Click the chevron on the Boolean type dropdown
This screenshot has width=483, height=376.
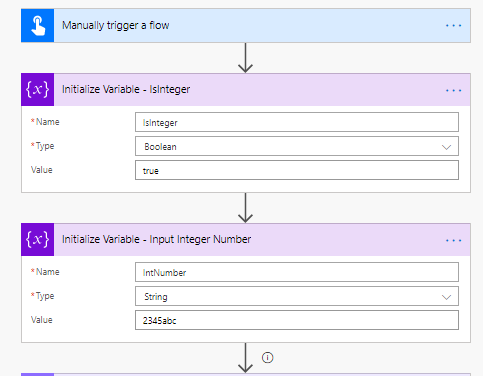tap(446, 147)
